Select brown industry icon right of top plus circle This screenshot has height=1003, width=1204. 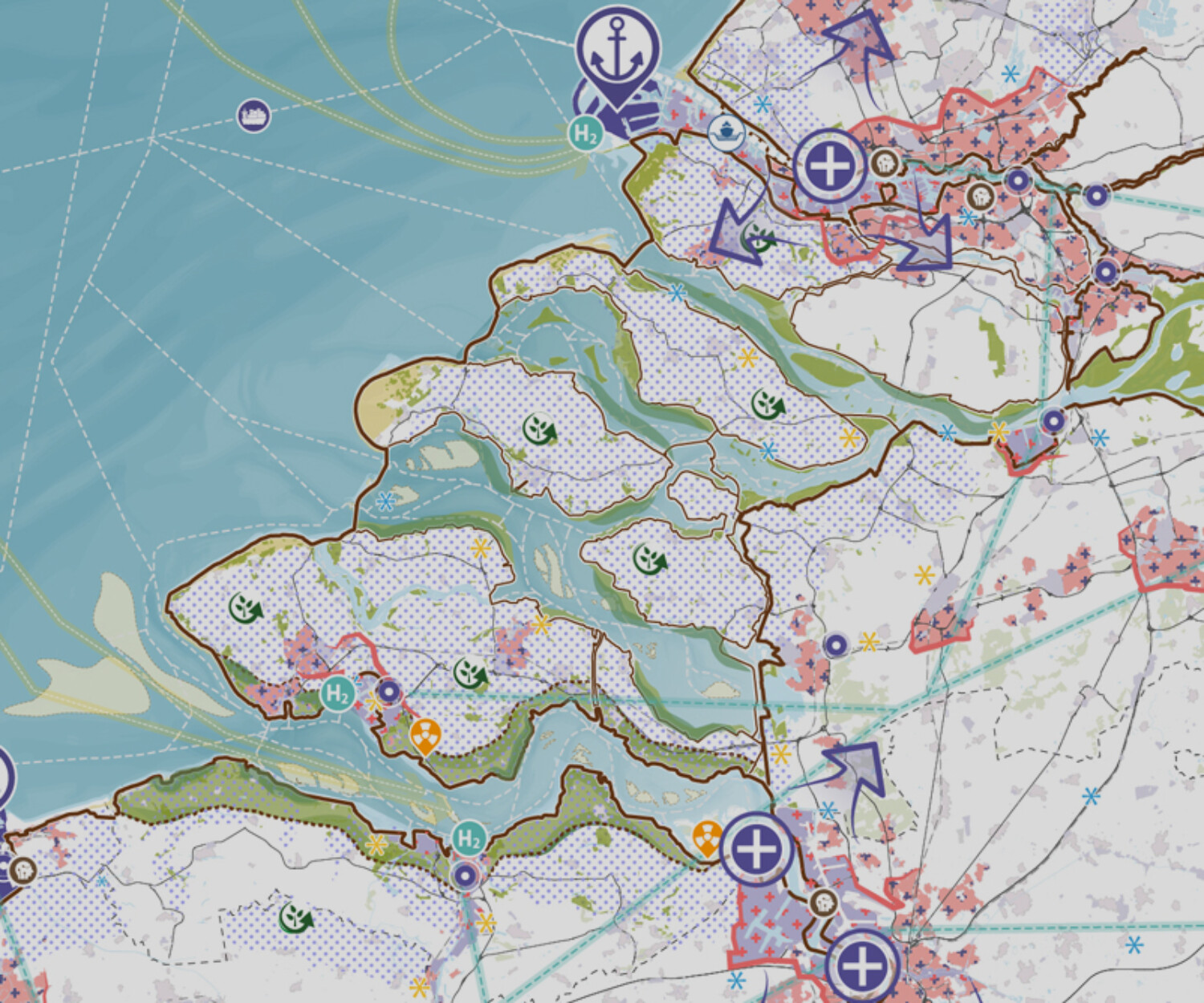point(884,163)
